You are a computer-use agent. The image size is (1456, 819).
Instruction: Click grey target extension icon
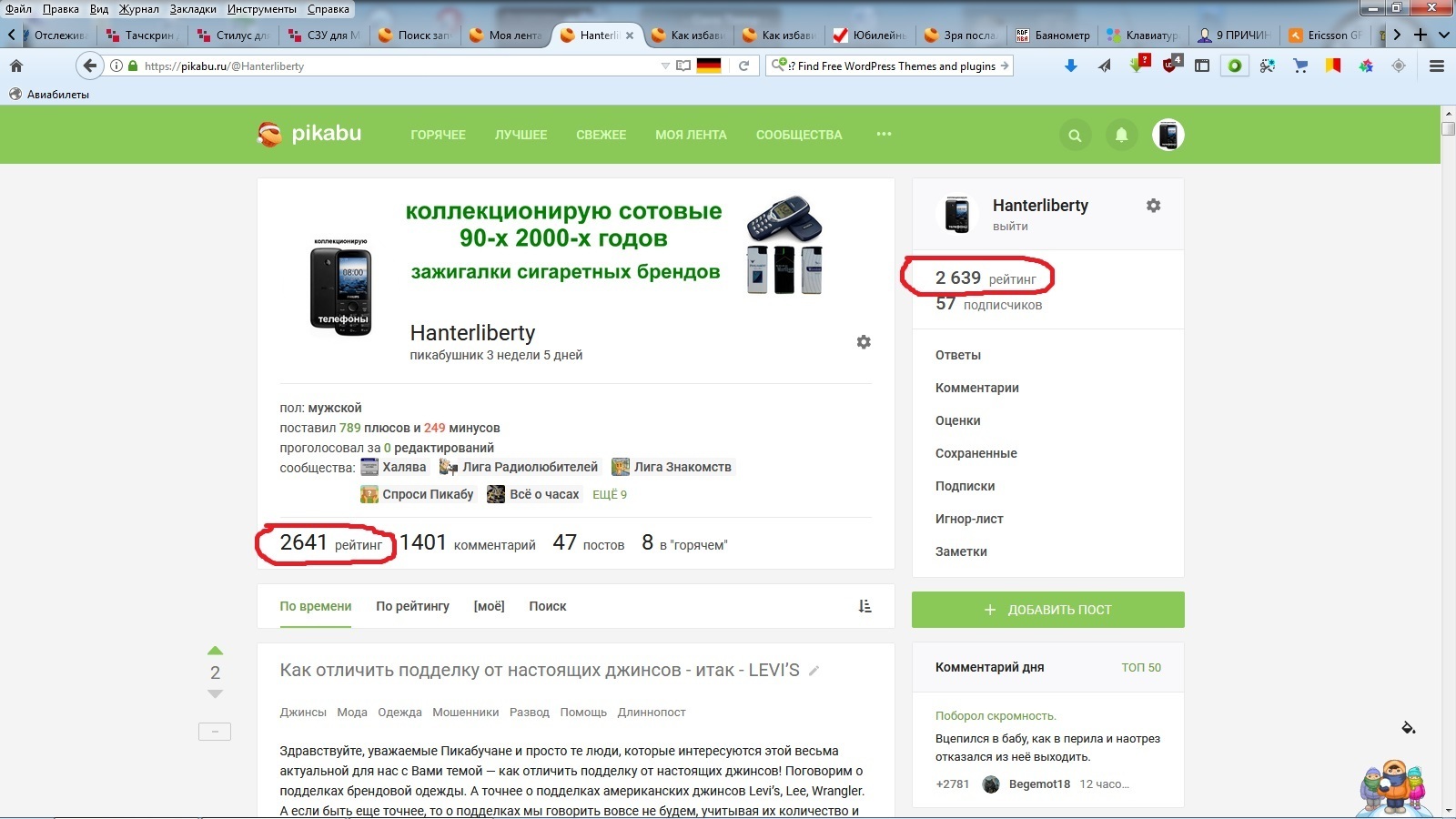[1399, 66]
